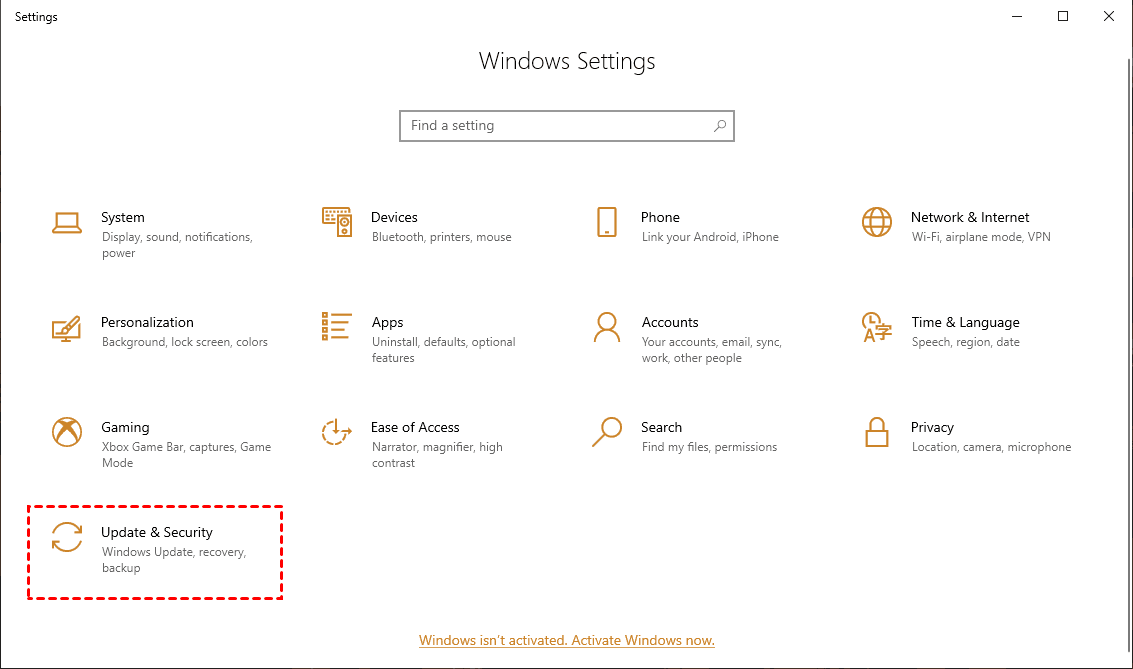Click "Wi-Fi, airplane mode, VPN" description

point(981,237)
